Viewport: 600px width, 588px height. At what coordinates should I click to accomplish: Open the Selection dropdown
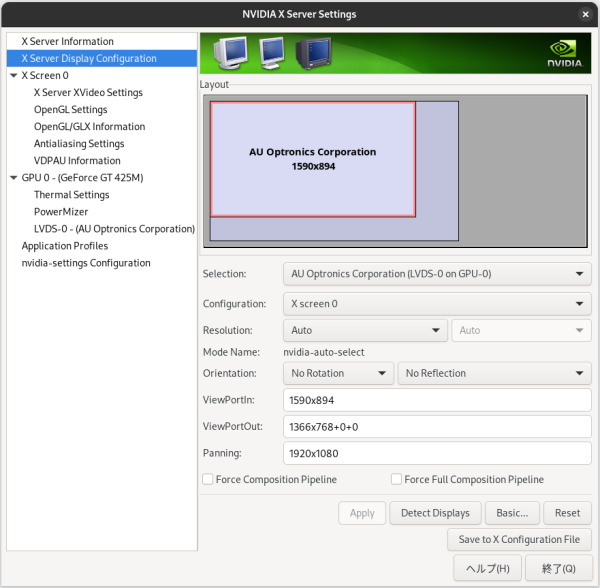437,274
